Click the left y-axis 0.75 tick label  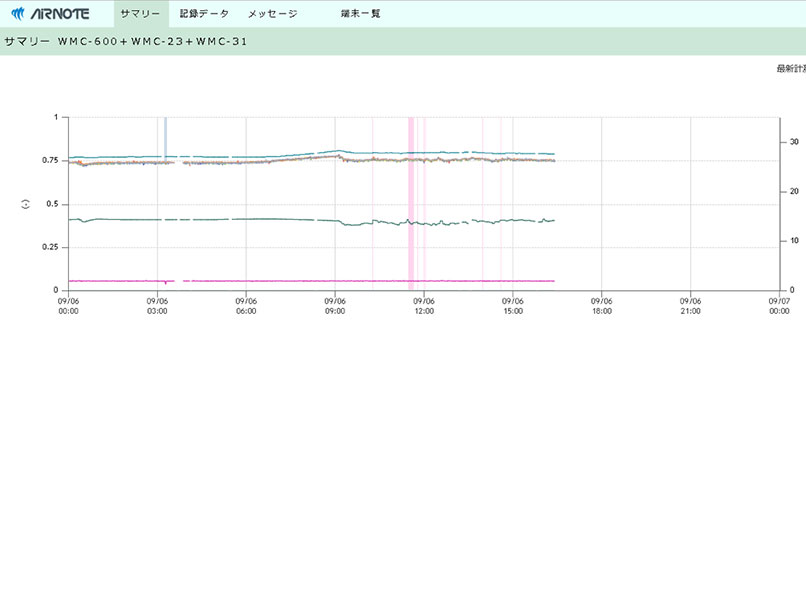[49, 160]
